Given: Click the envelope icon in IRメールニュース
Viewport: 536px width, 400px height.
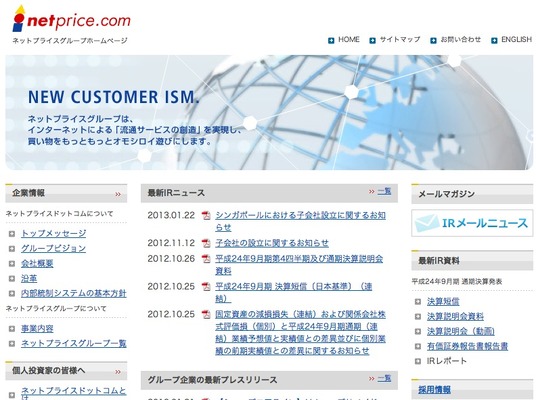Looking at the screenshot, I should (x=426, y=223).
